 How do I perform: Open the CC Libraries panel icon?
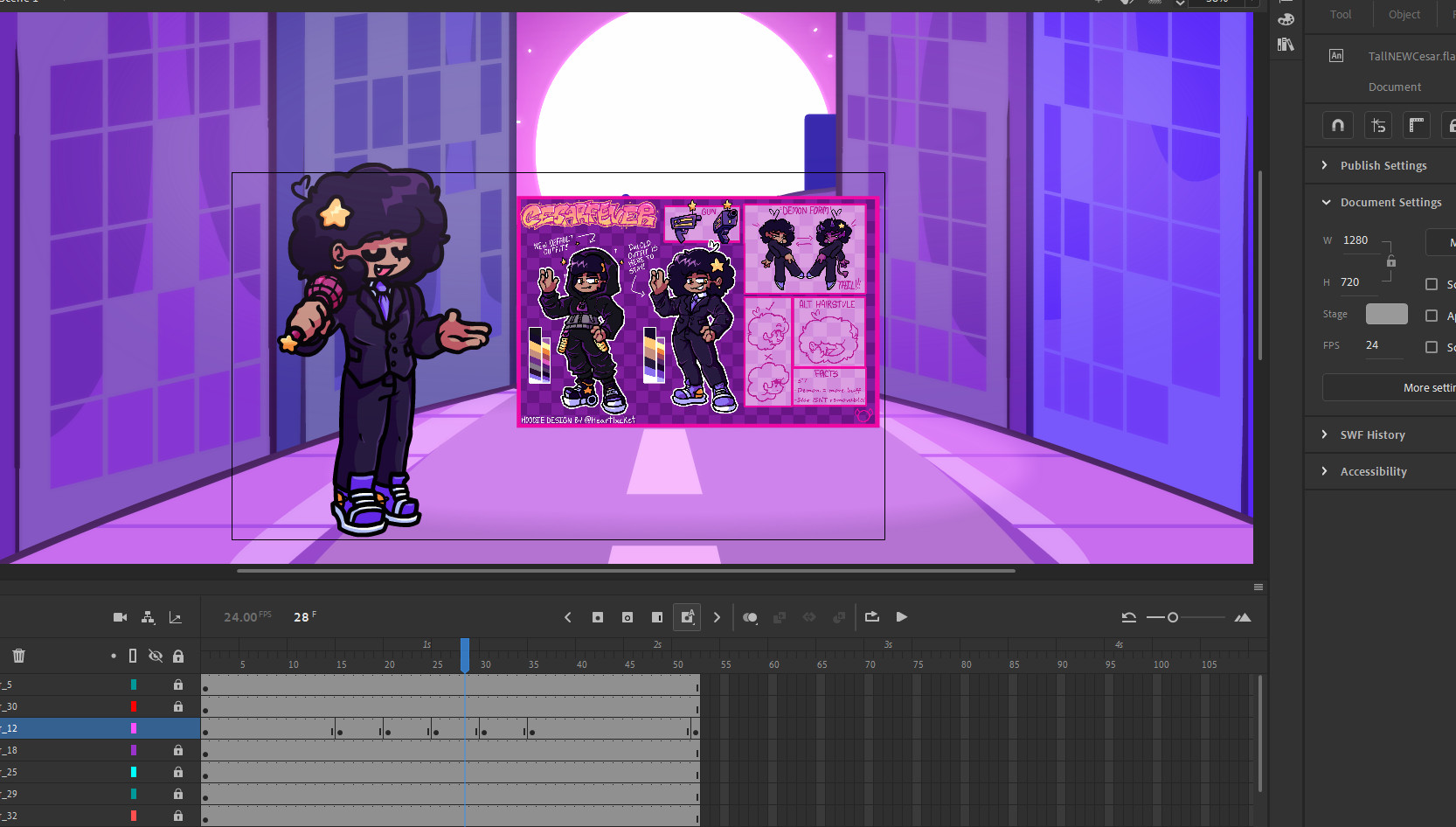pyautogui.click(x=1286, y=45)
